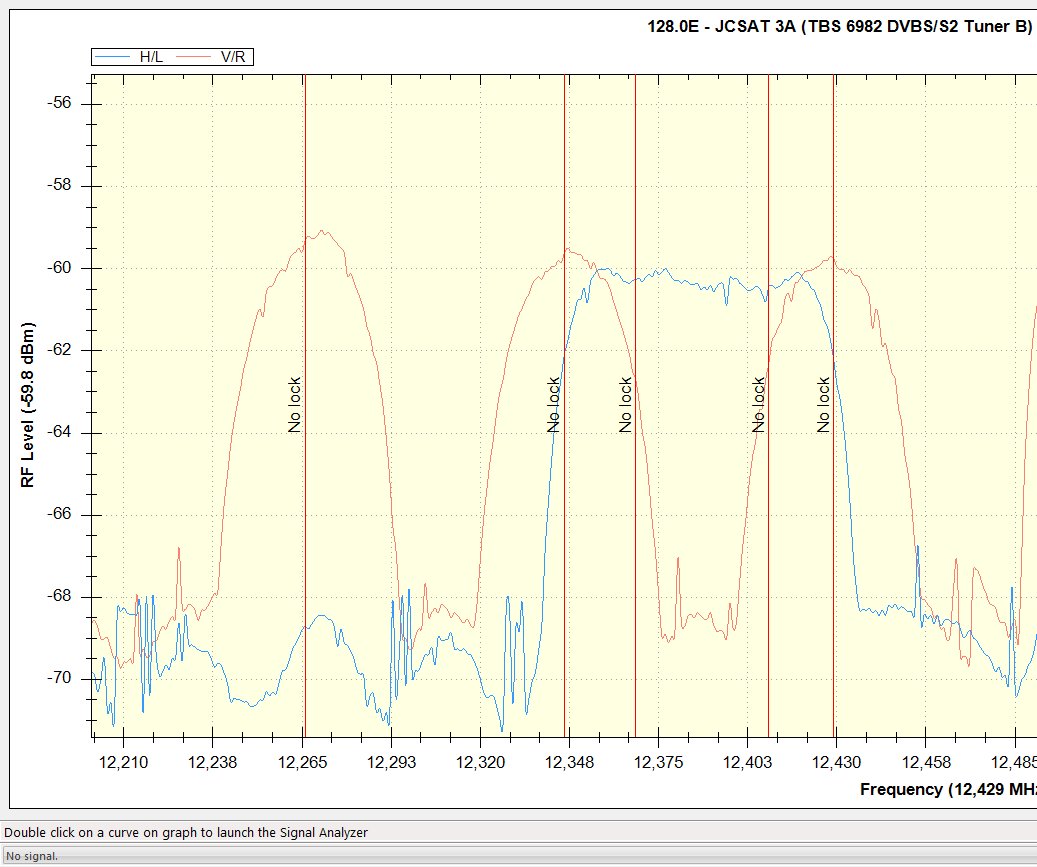Screen dimensions: 1037x867
Task: Click the -66 RF level label
Action: click(x=59, y=514)
